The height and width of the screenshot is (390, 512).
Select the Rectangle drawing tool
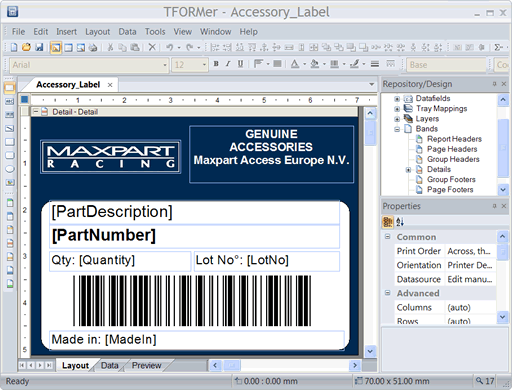click(10, 142)
